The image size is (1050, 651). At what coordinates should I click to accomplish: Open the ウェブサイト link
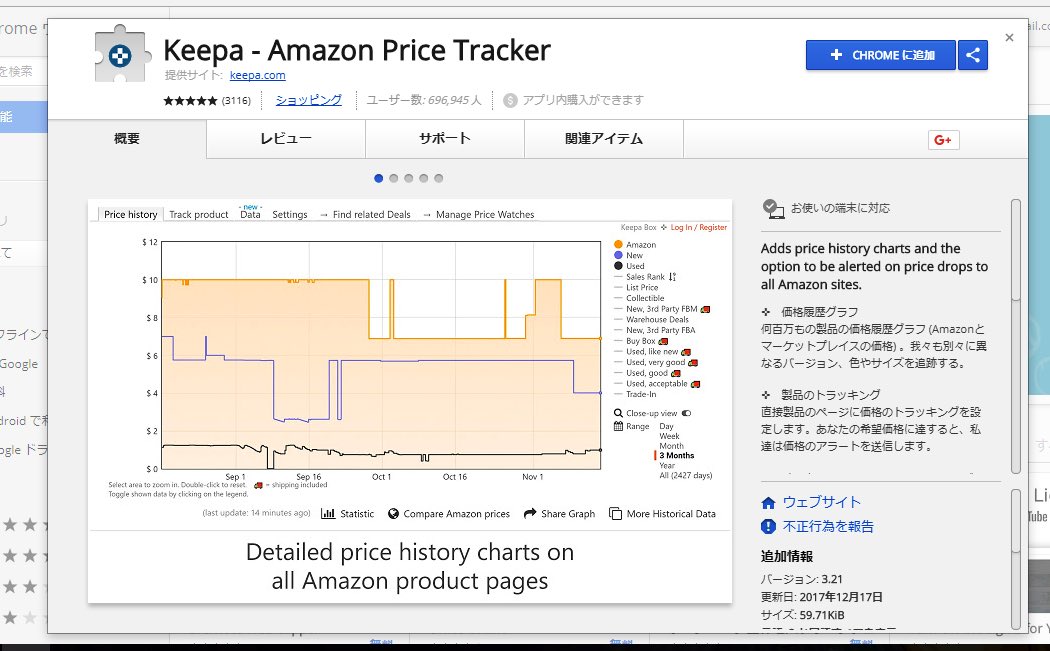[822, 502]
